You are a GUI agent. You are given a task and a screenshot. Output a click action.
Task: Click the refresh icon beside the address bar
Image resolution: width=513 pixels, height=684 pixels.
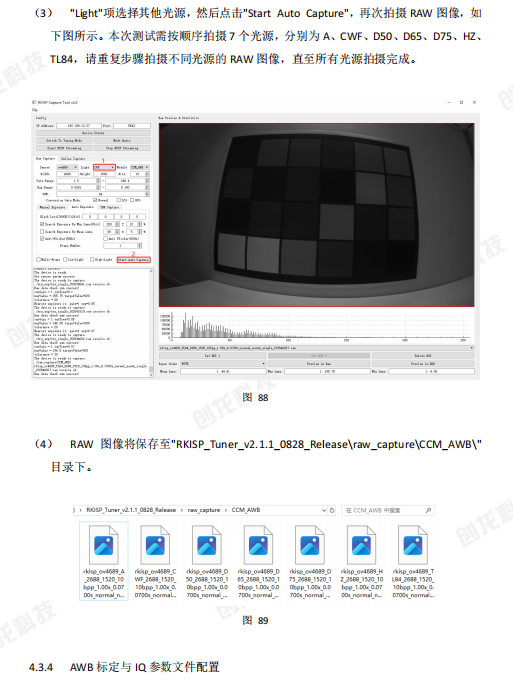(332, 510)
